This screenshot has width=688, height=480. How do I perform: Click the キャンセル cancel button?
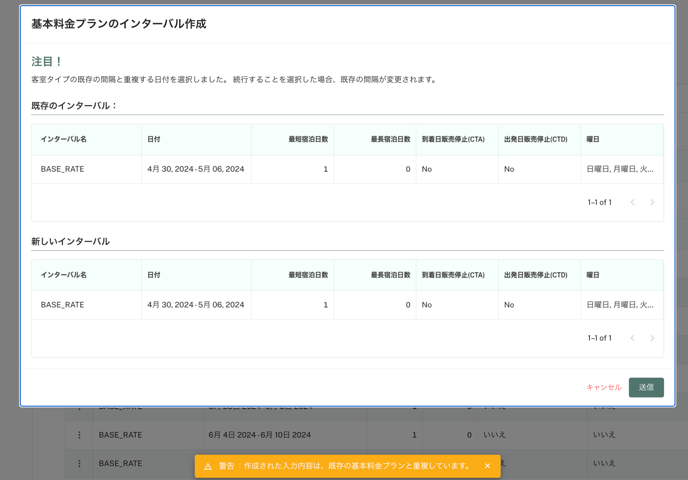point(603,387)
